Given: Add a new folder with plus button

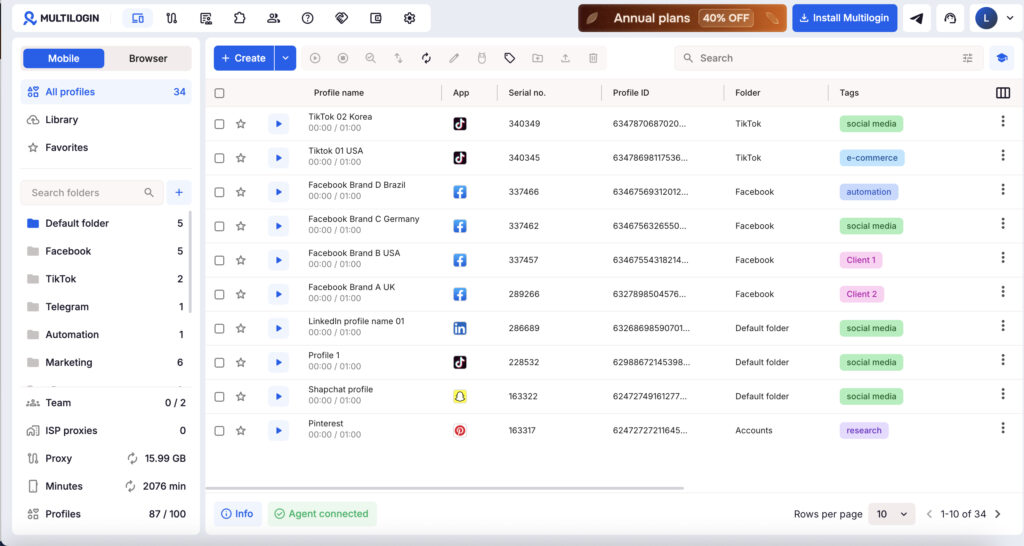Looking at the screenshot, I should click(179, 193).
